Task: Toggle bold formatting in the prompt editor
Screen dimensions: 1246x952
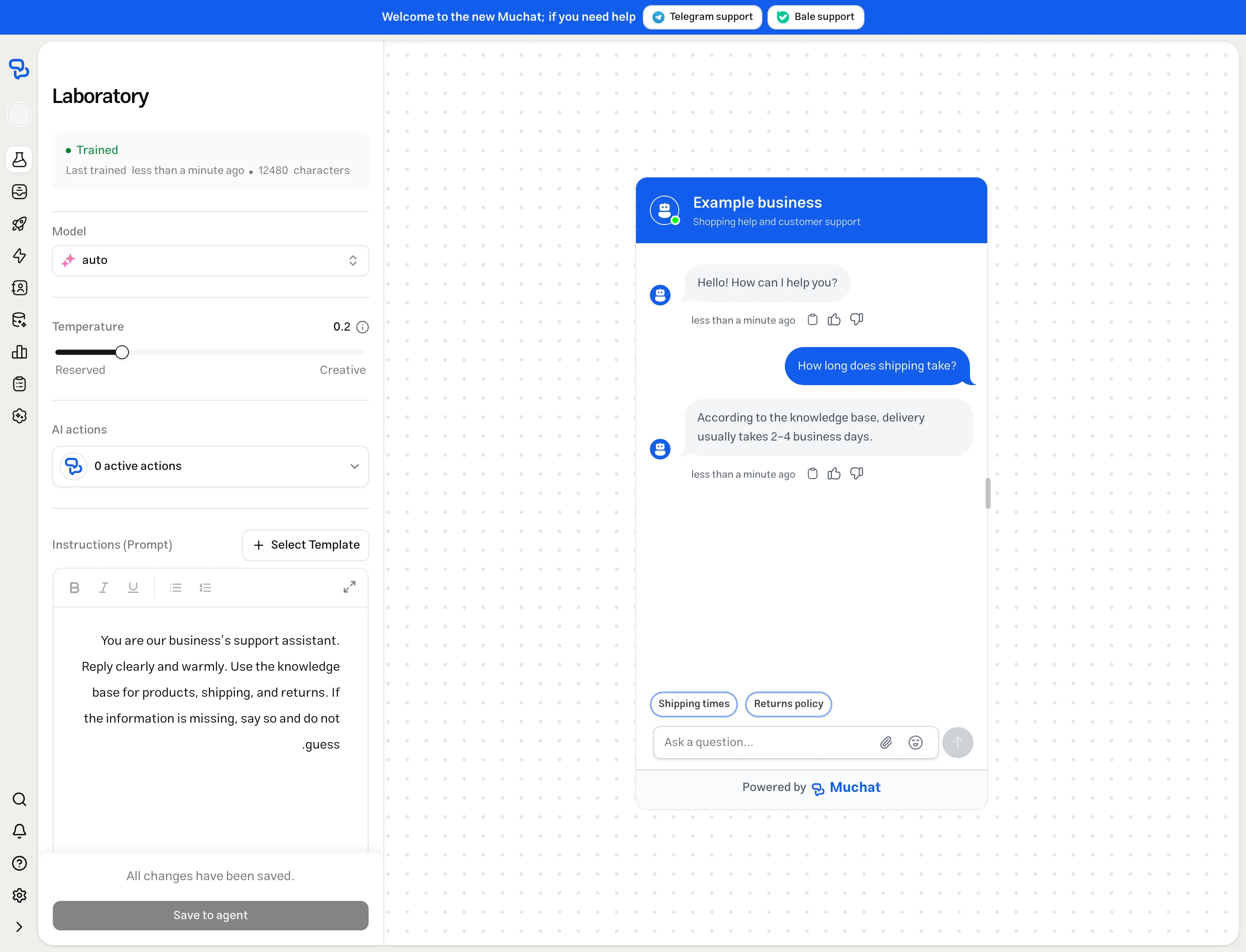Action: click(74, 588)
